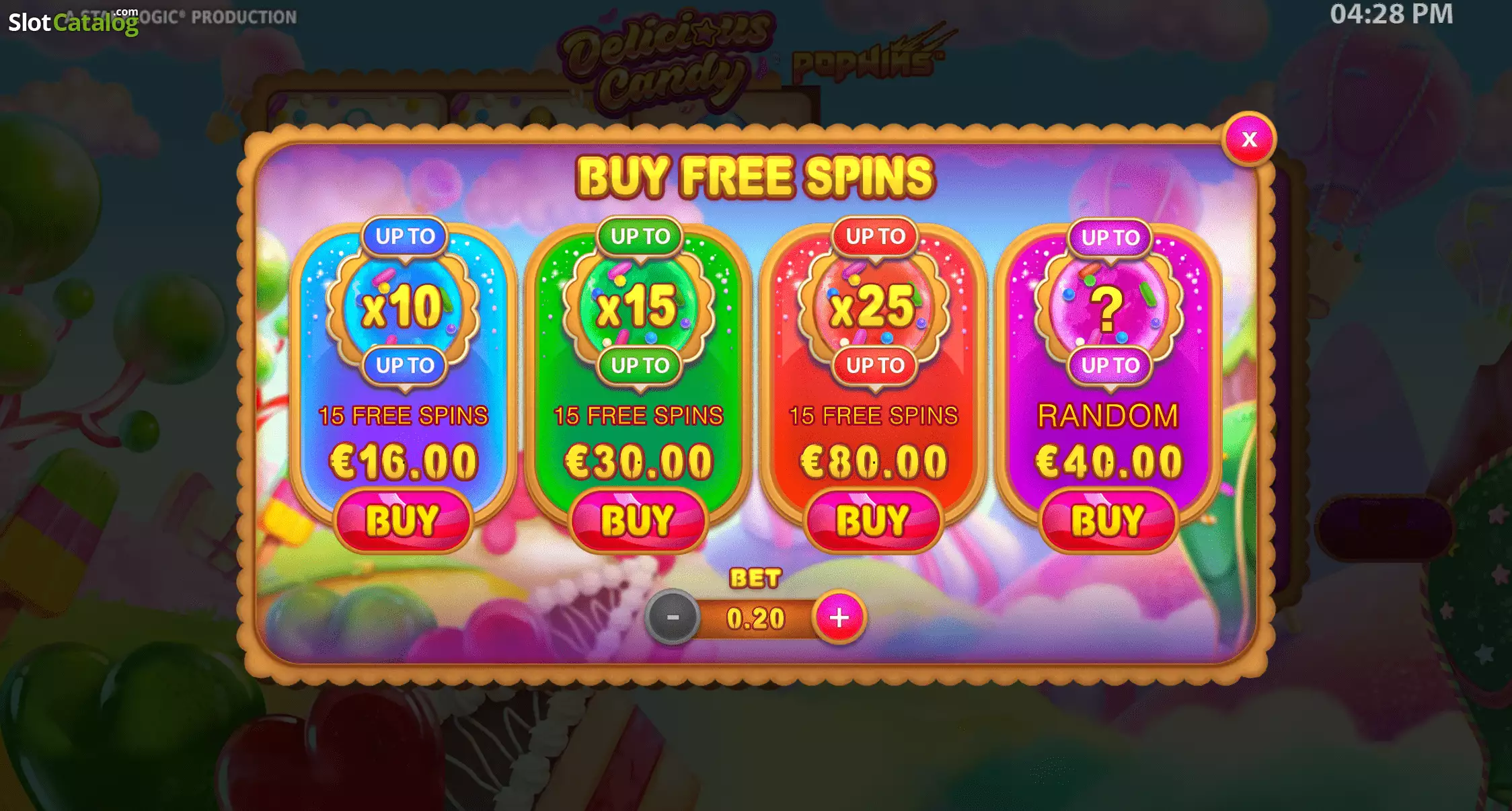
Task: Click the 04:28 PM clock display
Action: pyautogui.click(x=1391, y=14)
